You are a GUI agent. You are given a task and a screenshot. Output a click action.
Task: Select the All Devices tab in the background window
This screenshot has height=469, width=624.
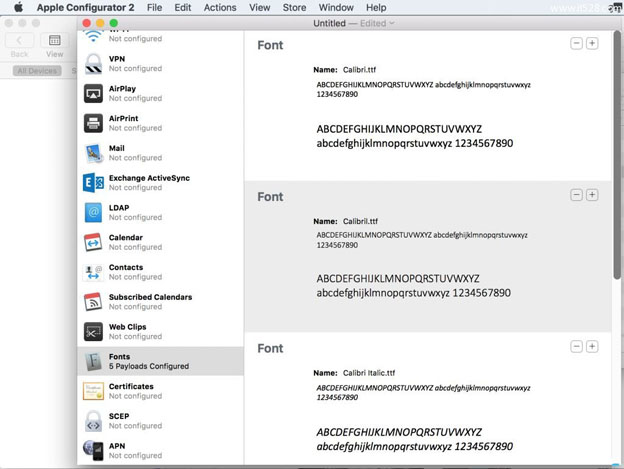37,71
